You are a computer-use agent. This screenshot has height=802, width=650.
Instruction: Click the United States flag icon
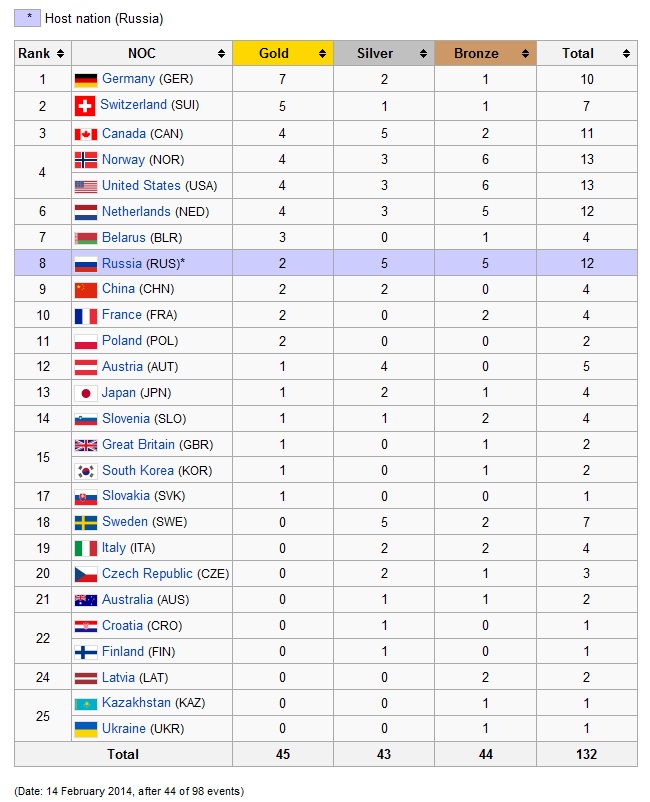[86, 187]
